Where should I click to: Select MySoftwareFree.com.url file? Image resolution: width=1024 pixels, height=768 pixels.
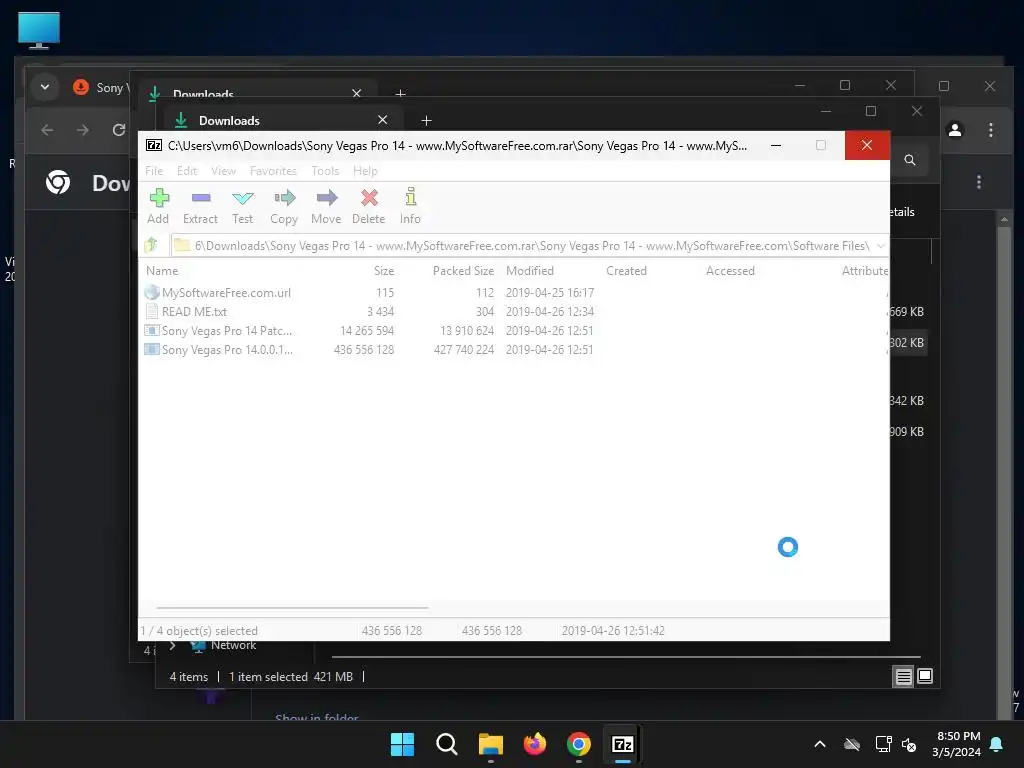point(226,293)
